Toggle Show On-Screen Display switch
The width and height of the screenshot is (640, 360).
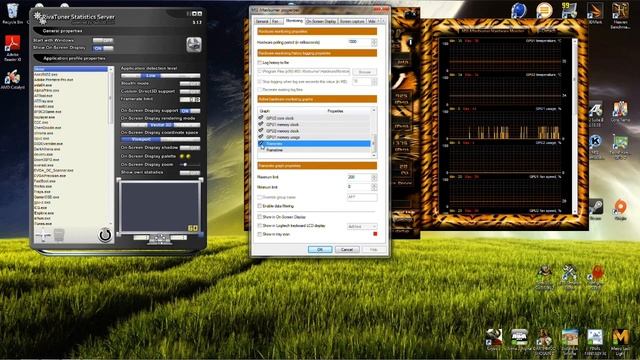[103, 48]
